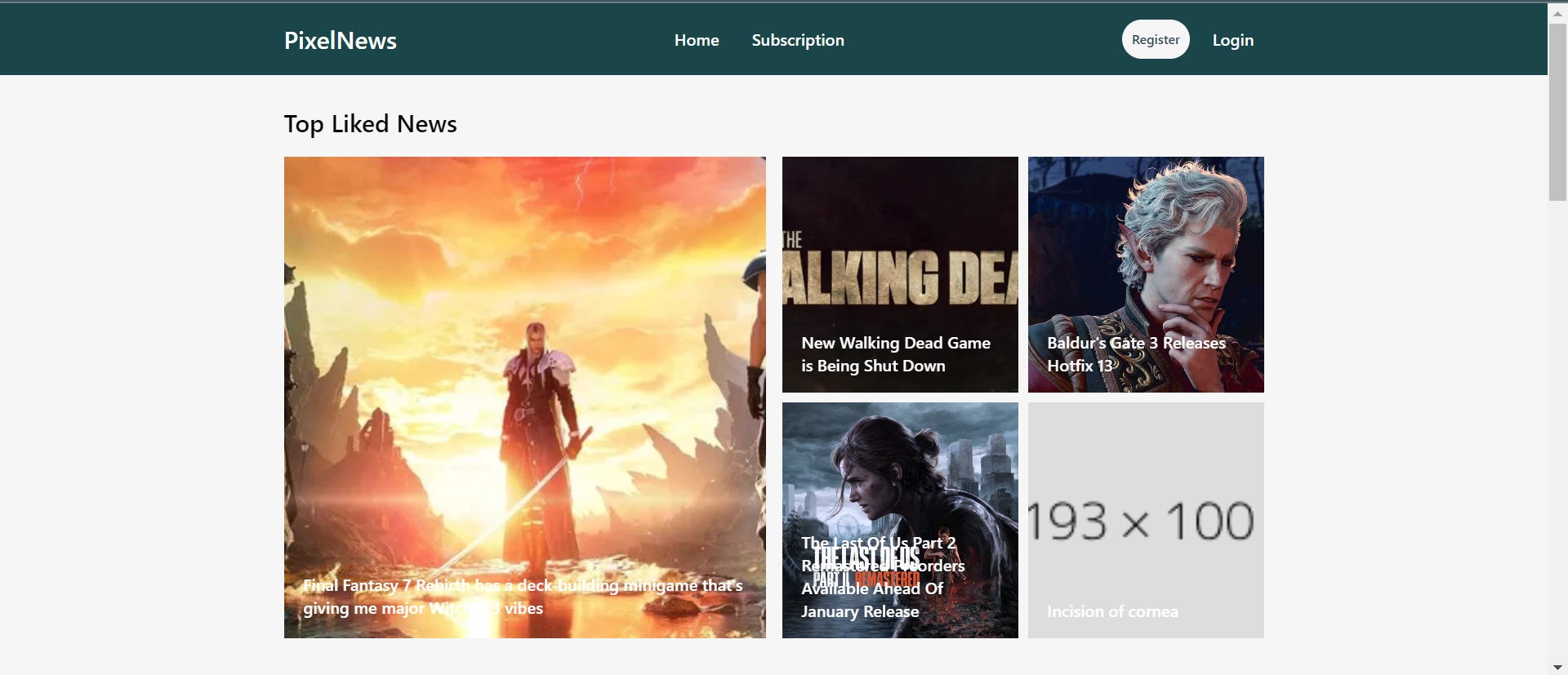This screenshot has height=675, width=1568.
Task: Click the 'Top Liked News' heading
Action: [370, 124]
